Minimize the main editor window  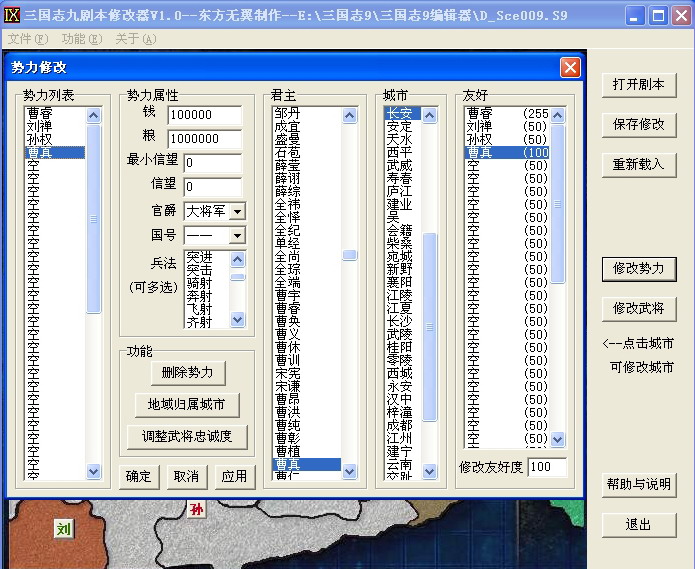click(x=635, y=16)
